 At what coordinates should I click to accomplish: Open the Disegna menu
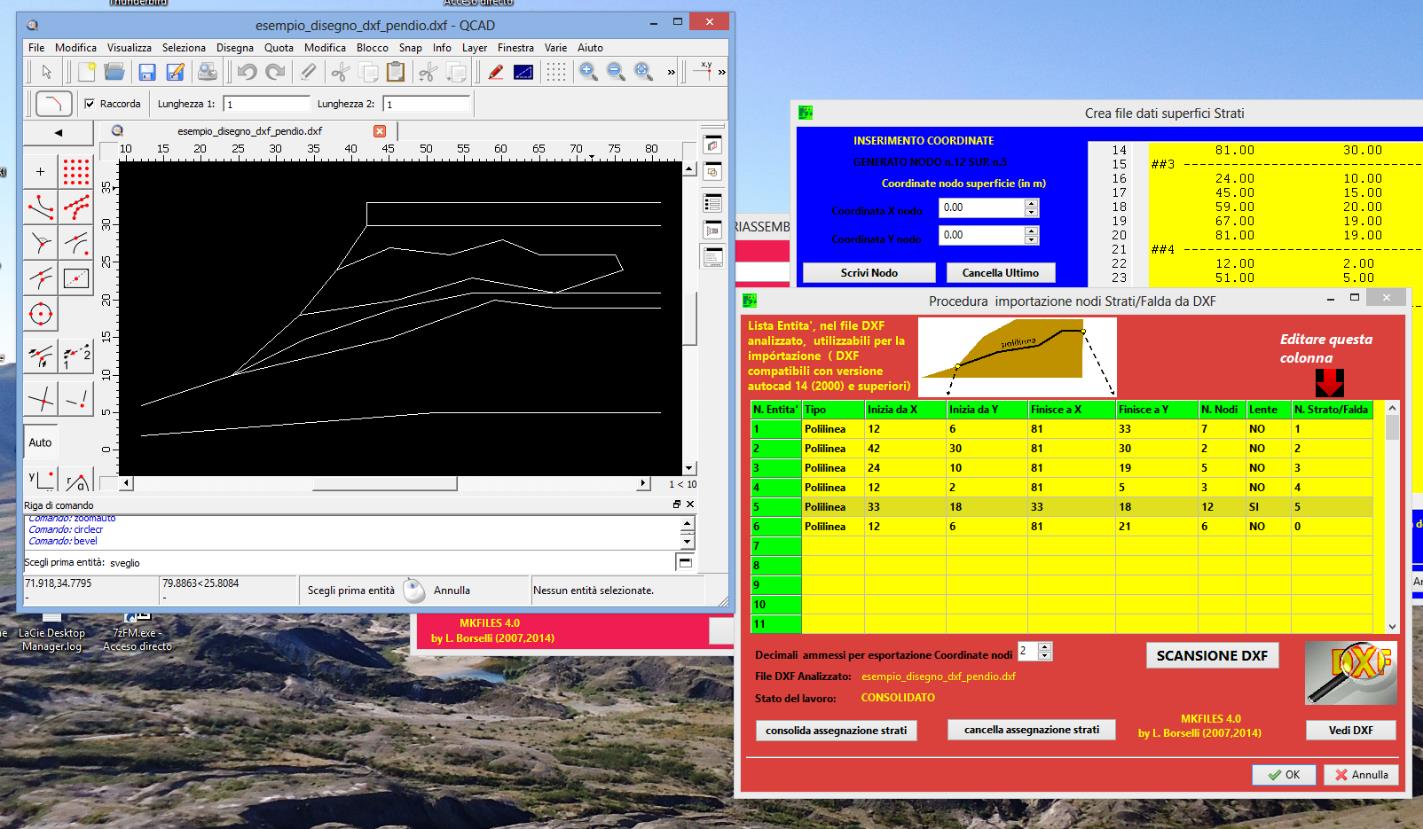pyautogui.click(x=236, y=48)
